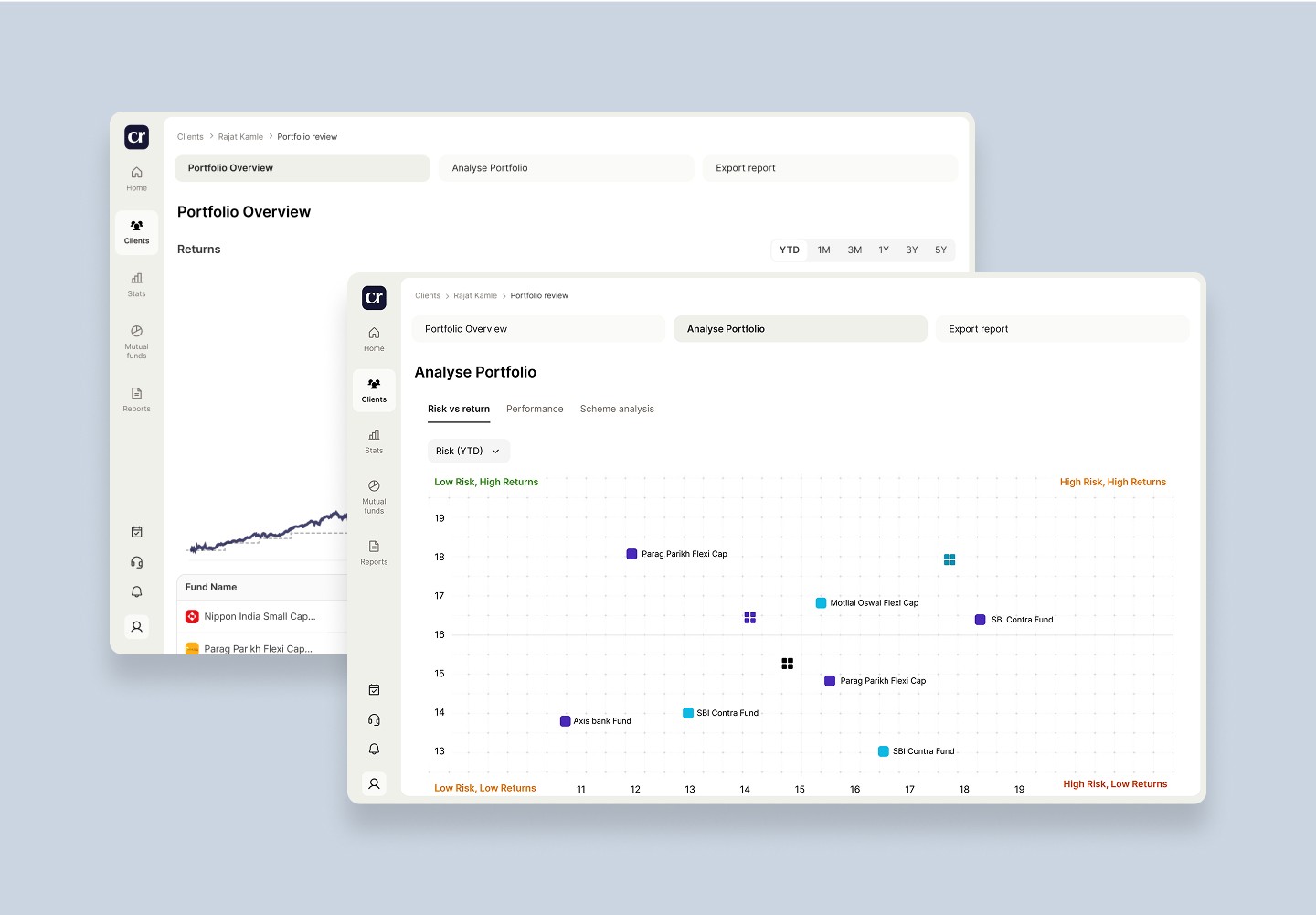Image resolution: width=1316 pixels, height=915 pixels.
Task: Choose the 1Y returns range
Action: pyautogui.click(x=884, y=250)
